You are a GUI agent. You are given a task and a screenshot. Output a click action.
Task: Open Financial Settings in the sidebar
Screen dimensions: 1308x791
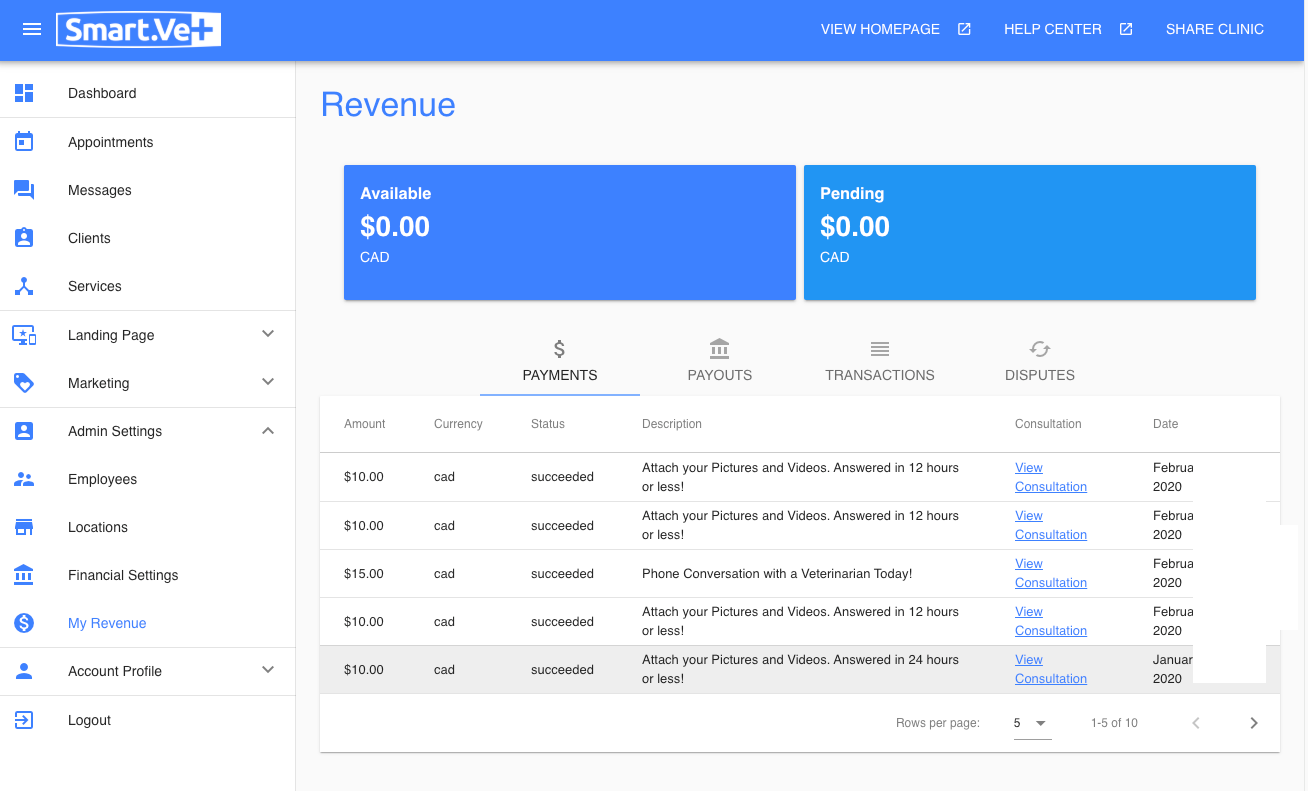[147, 575]
